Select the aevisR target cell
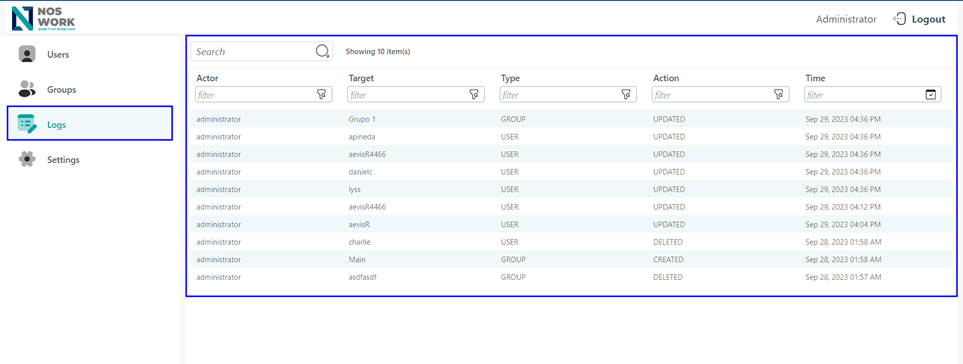The width and height of the screenshot is (963, 364). coord(359,225)
